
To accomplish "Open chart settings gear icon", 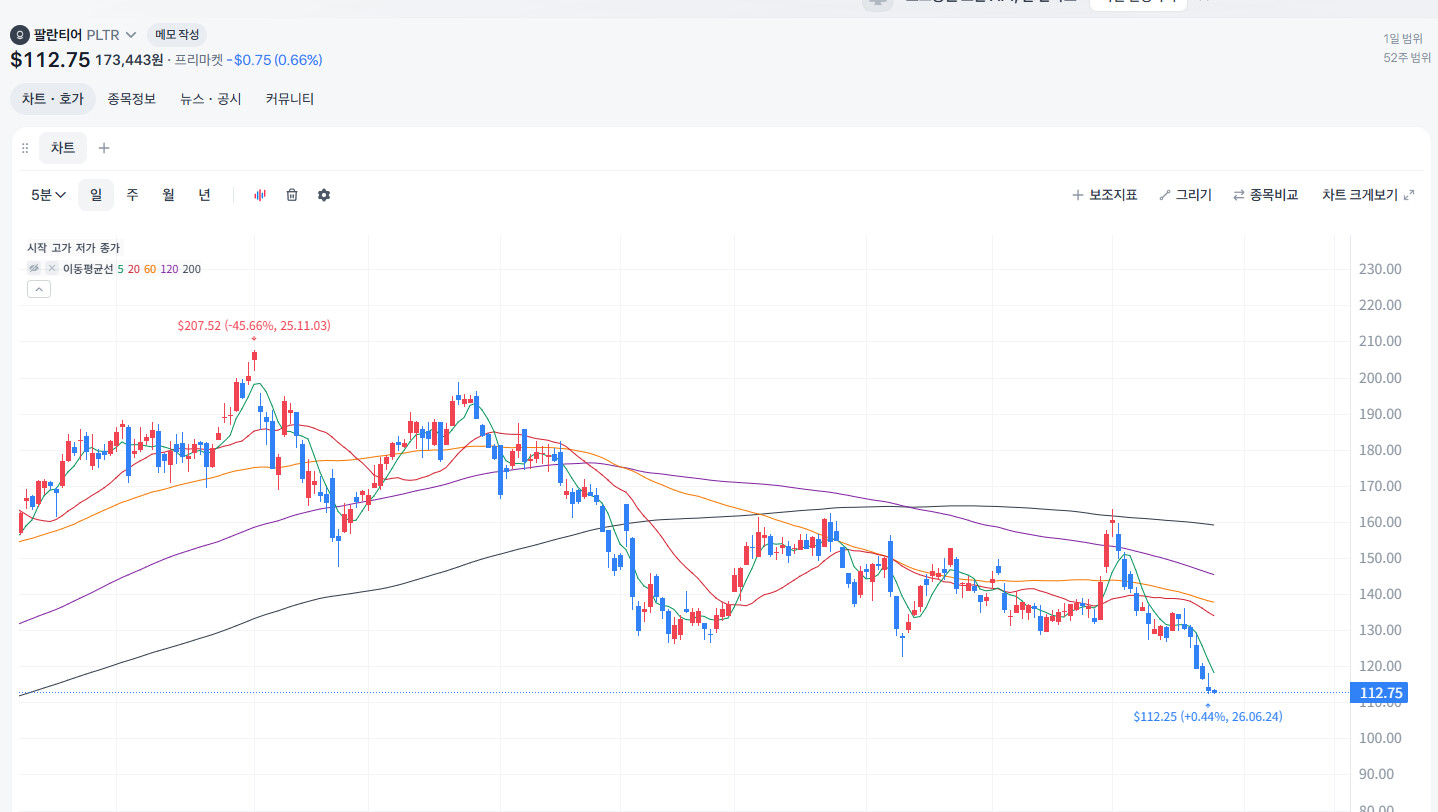I will point(324,195).
